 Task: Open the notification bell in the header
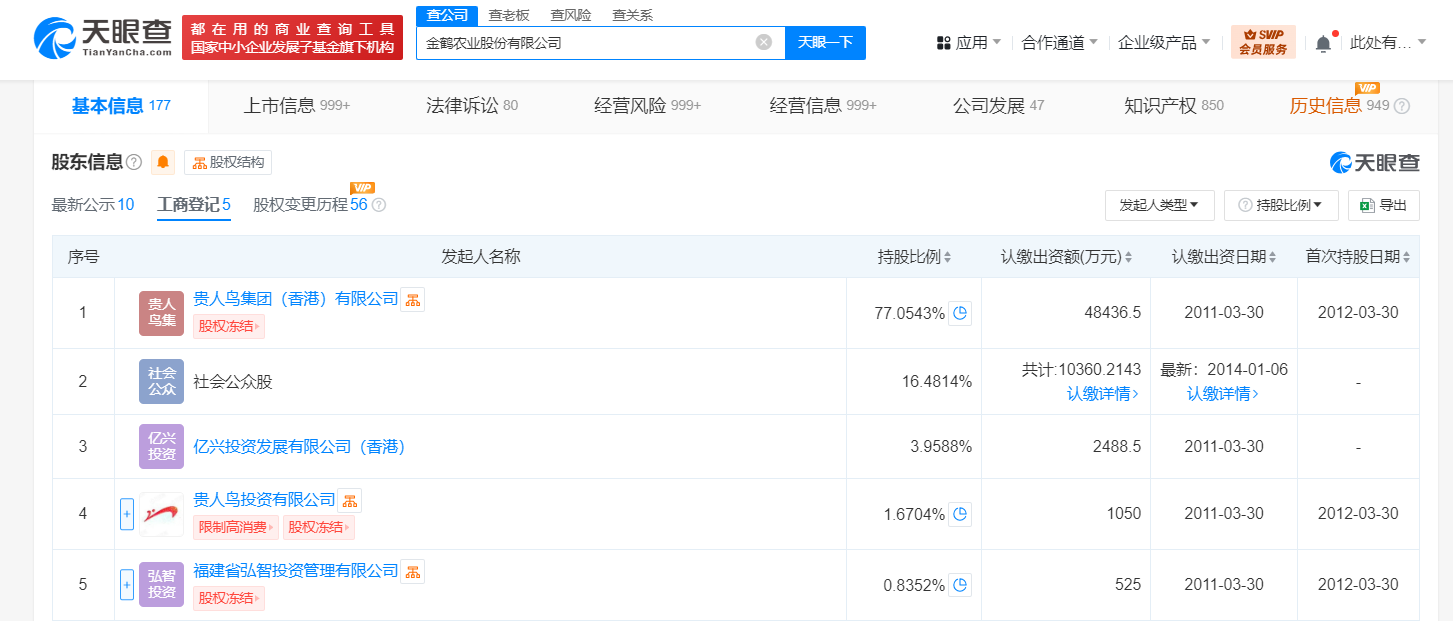[x=1324, y=43]
